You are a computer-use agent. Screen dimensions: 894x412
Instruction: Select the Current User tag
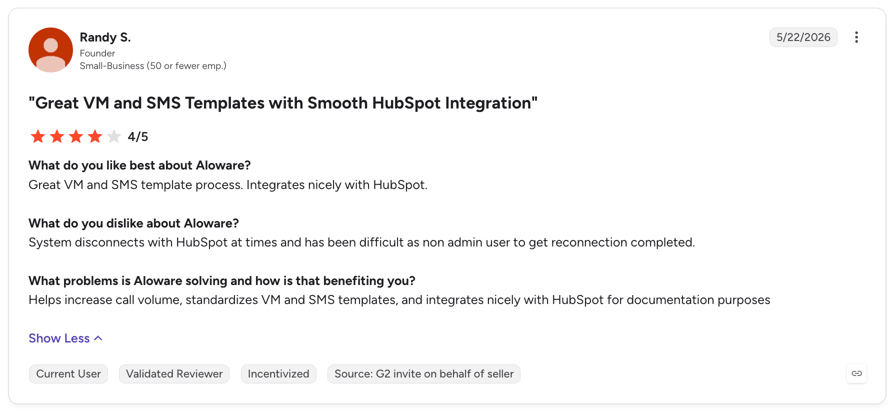[68, 374]
